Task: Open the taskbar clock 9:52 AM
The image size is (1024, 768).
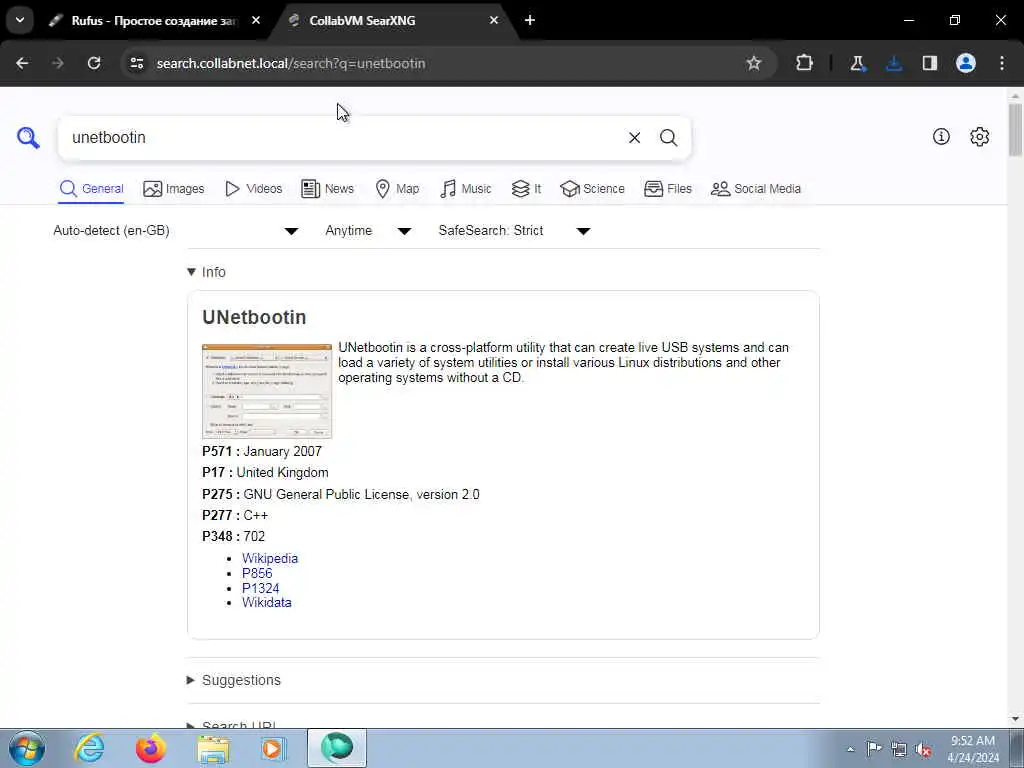Action: (x=973, y=749)
